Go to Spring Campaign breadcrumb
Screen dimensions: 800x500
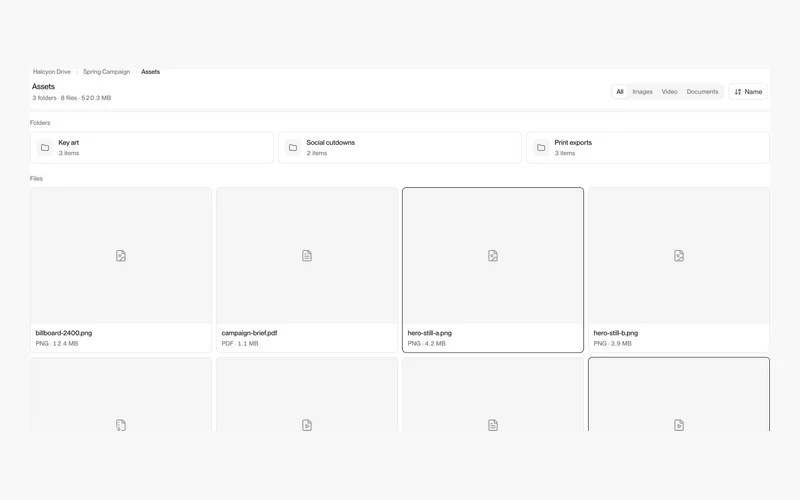click(106, 72)
